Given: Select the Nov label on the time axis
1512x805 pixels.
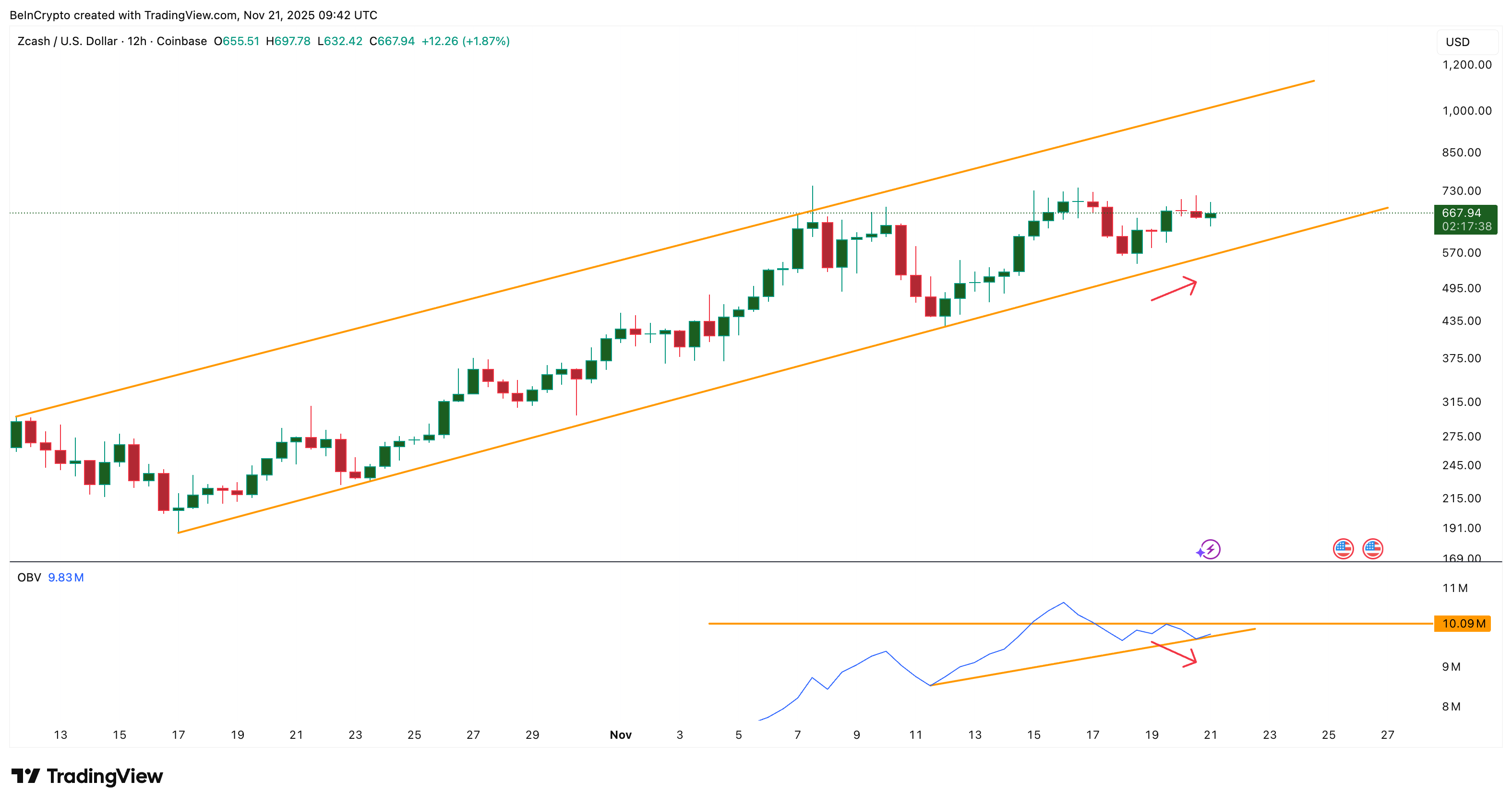Looking at the screenshot, I should [x=621, y=734].
